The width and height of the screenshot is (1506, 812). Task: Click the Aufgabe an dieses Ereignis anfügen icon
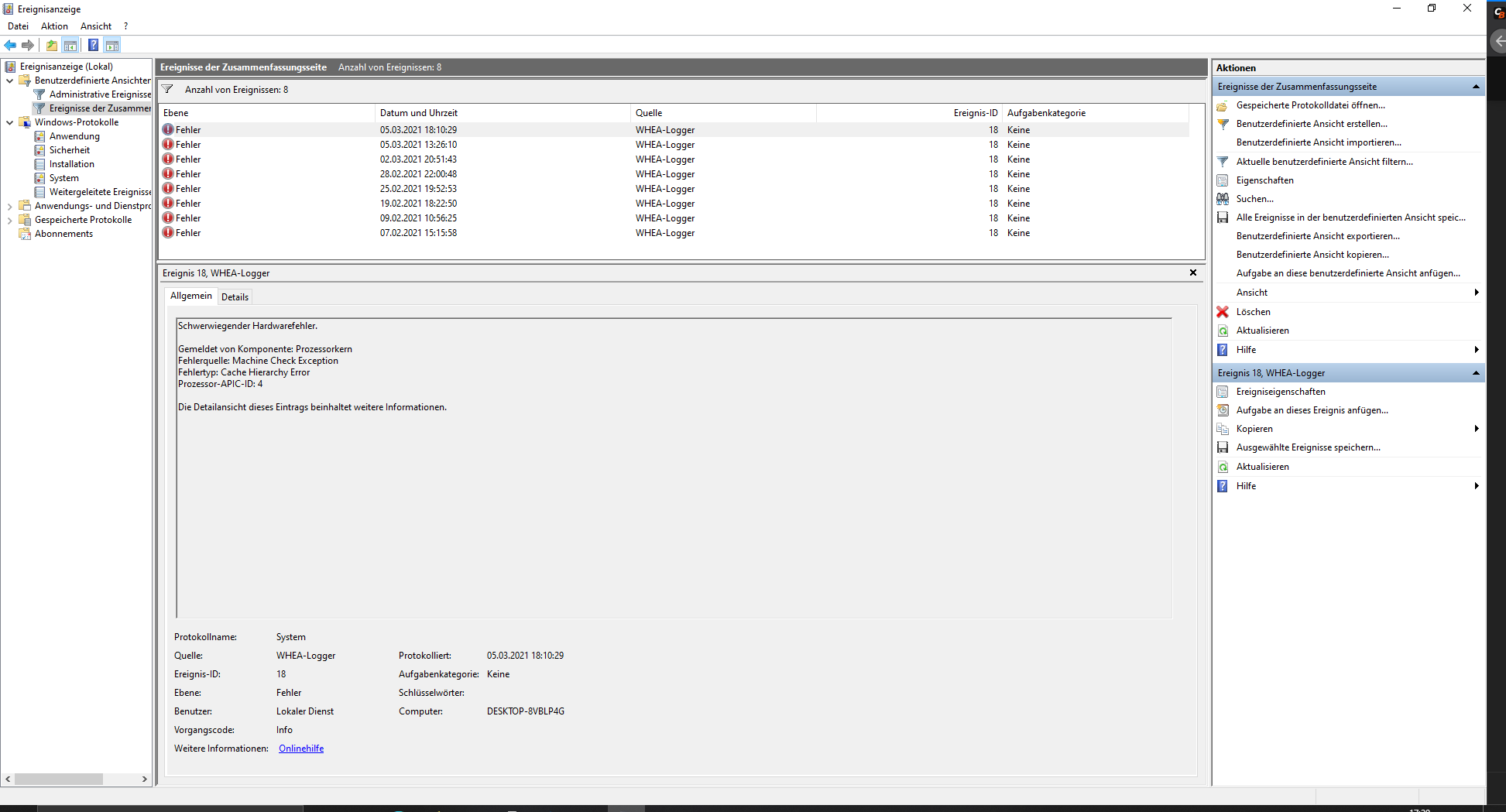coord(1223,410)
